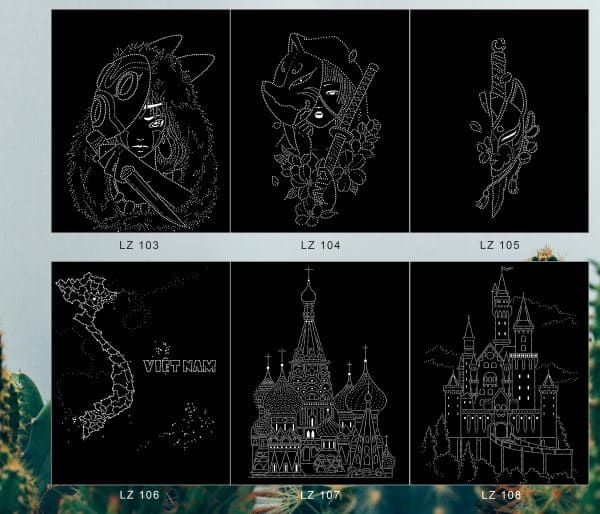
Task: Open the LZ 106 Vietnam map design
Action: pyautogui.click(x=140, y=372)
